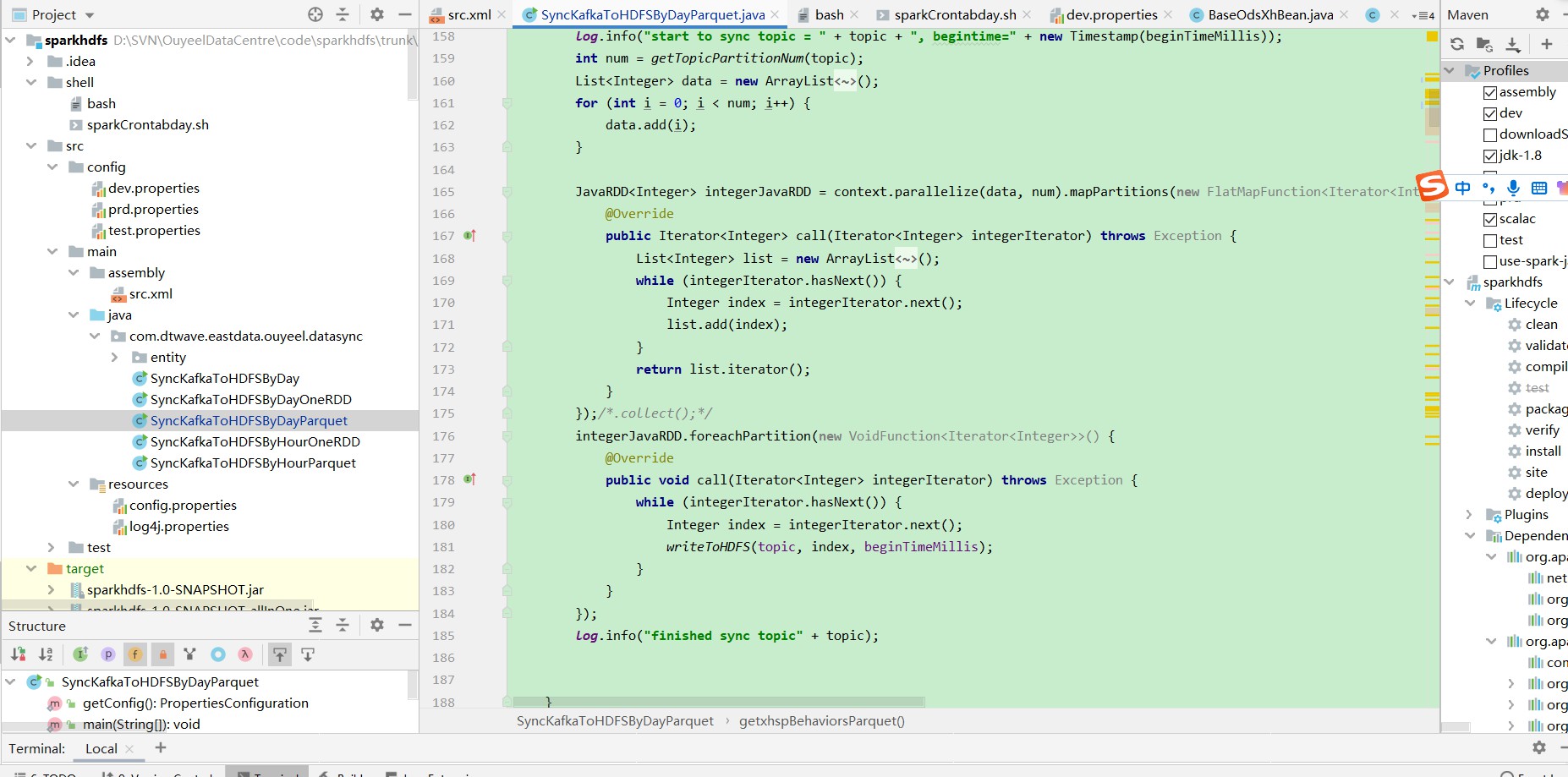Add a new Terminal session tab
This screenshot has width=1568, height=777.
pyautogui.click(x=161, y=747)
